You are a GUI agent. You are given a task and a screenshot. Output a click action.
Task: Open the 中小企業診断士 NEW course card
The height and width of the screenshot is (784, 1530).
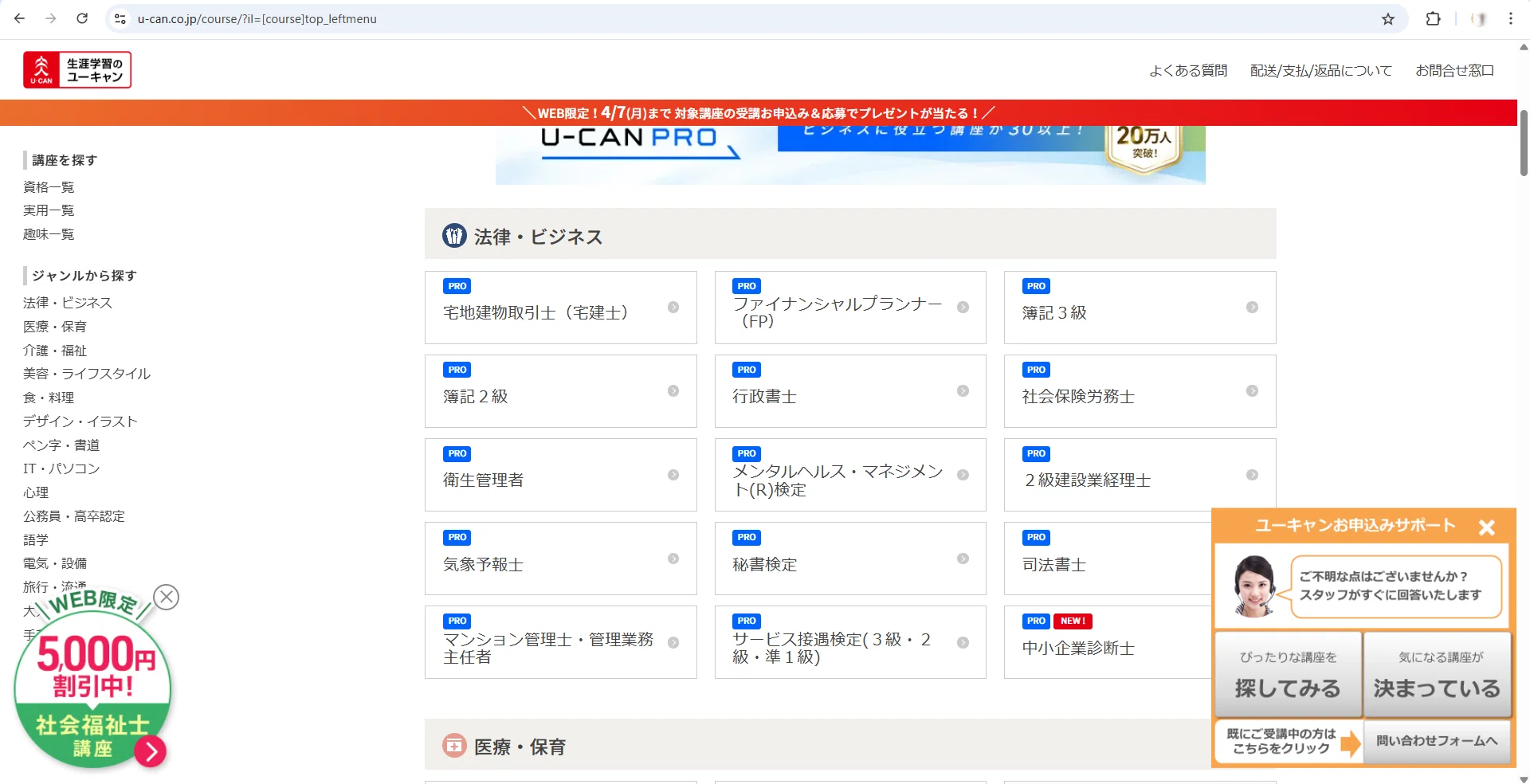point(1108,642)
